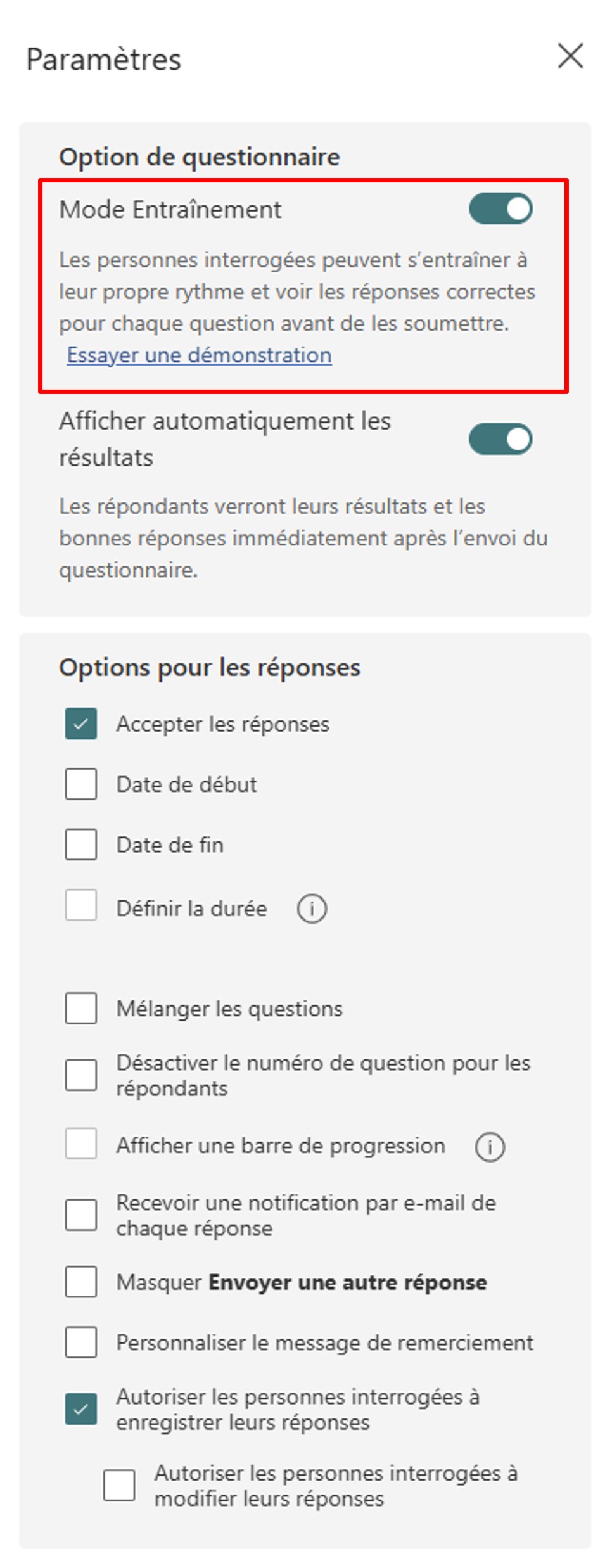The width and height of the screenshot is (612, 1568).
Task: Select Personnaliser le message de remerciement checkbox
Action: tap(81, 1342)
